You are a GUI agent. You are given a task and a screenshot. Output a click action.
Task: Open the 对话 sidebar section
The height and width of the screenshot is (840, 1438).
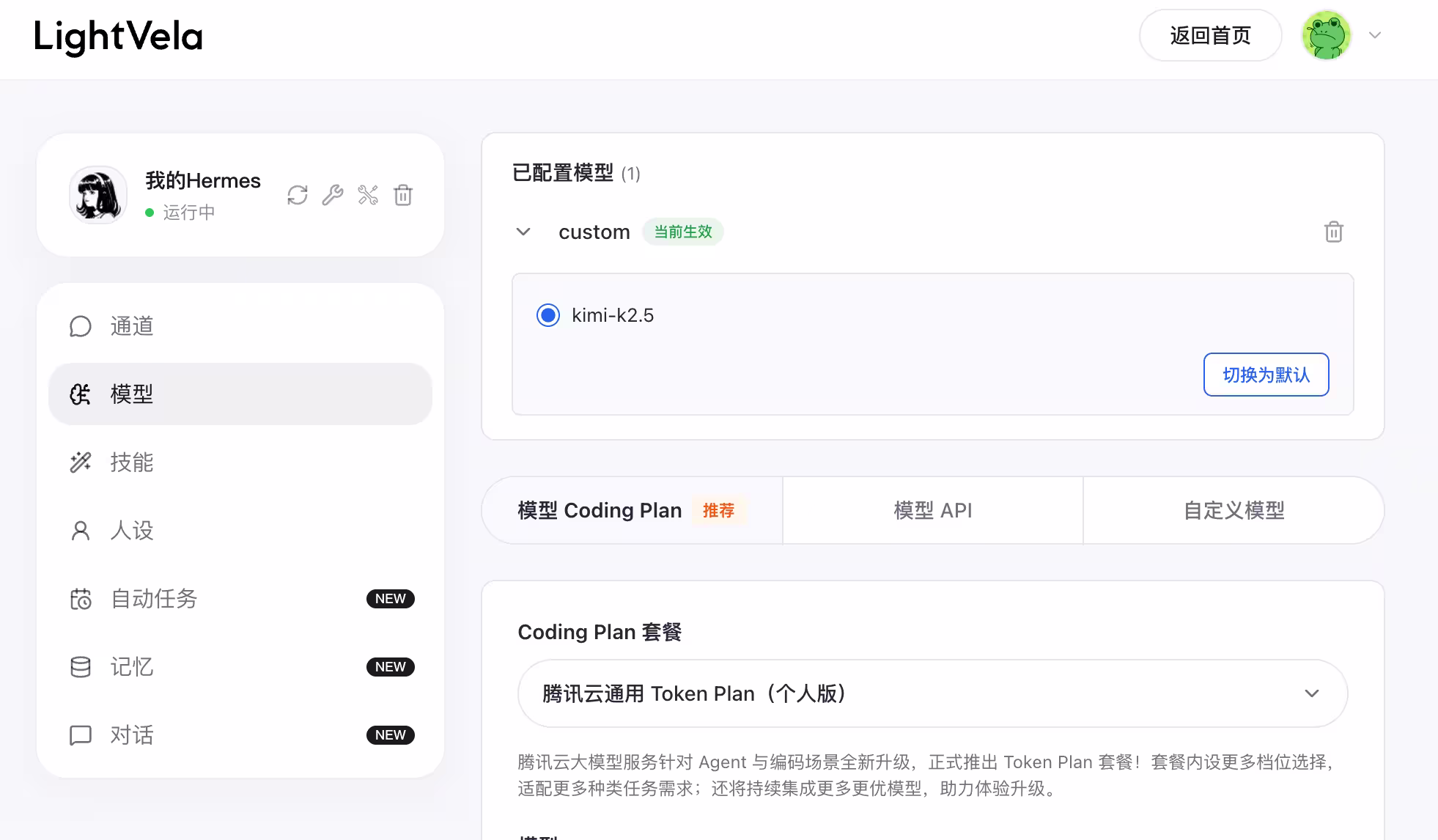click(x=240, y=735)
